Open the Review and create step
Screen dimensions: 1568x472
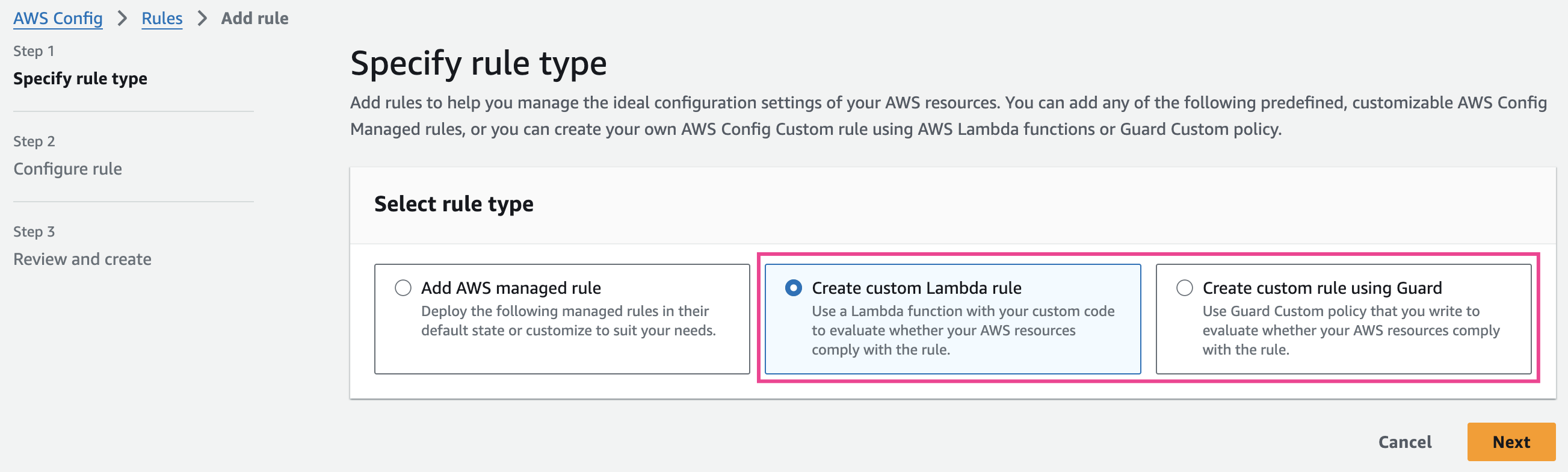pos(82,259)
